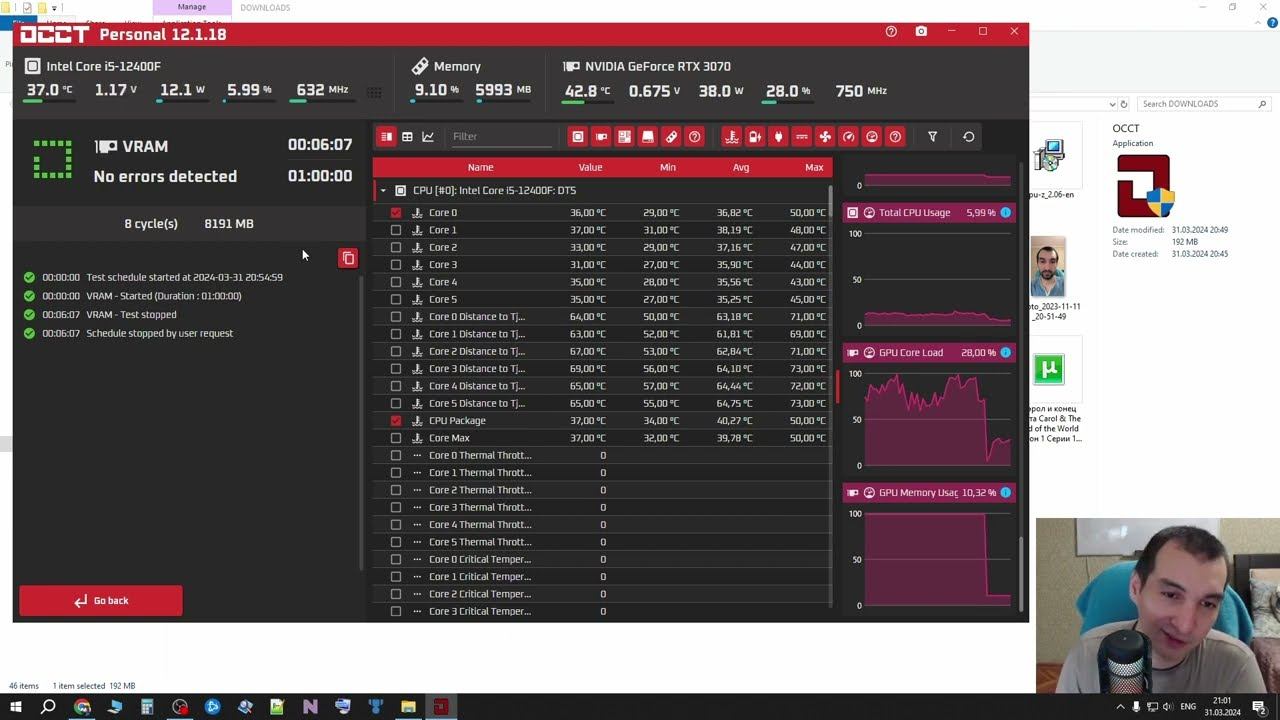The height and width of the screenshot is (720, 1280).
Task: Click NVIDIA GeForce RTX 3070 header label
Action: 658,66
